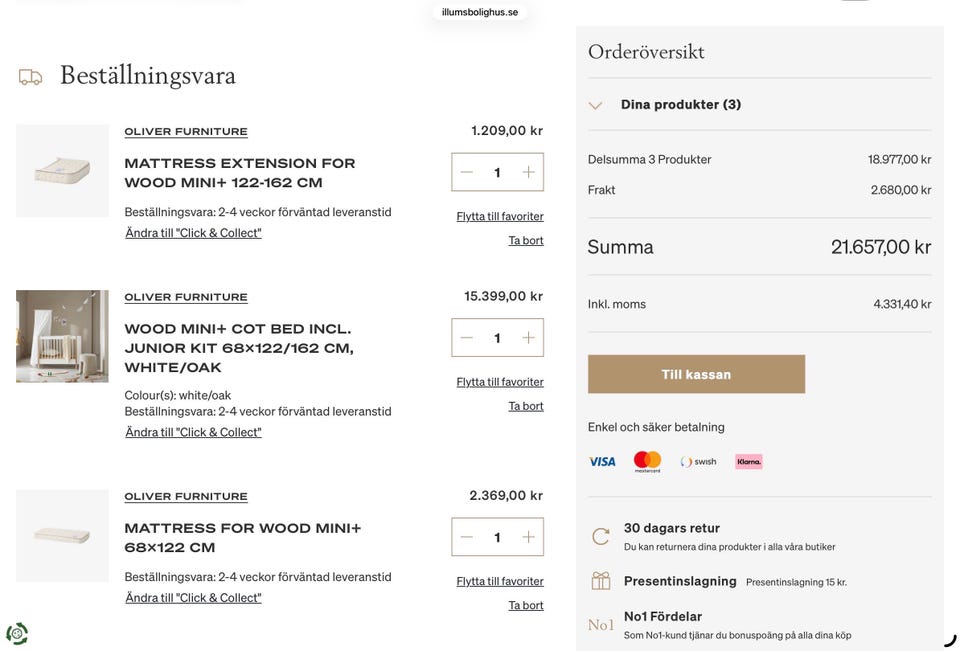
Task: Change Mattress 68x122 to Click & Collect
Action: tap(193, 598)
